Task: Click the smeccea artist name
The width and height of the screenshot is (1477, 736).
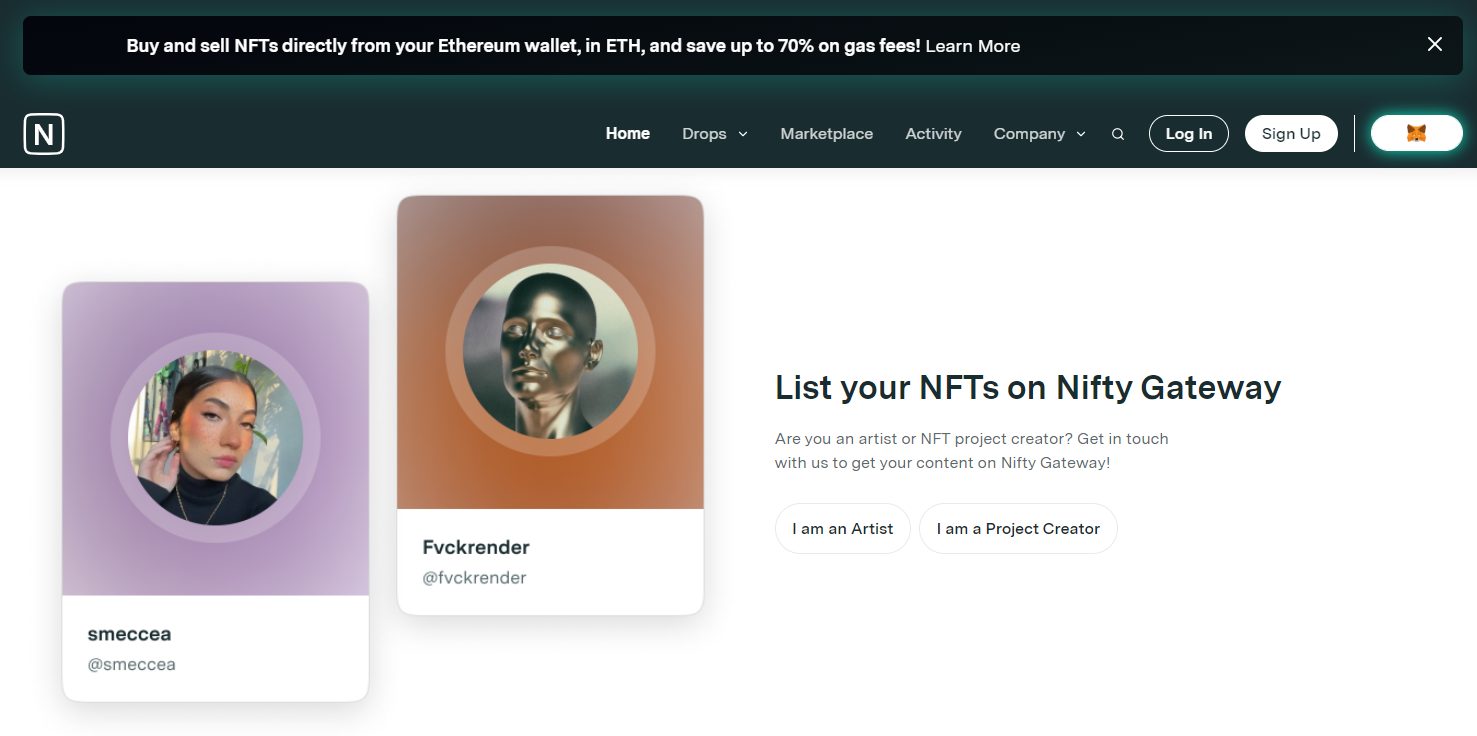Action: [x=129, y=634]
